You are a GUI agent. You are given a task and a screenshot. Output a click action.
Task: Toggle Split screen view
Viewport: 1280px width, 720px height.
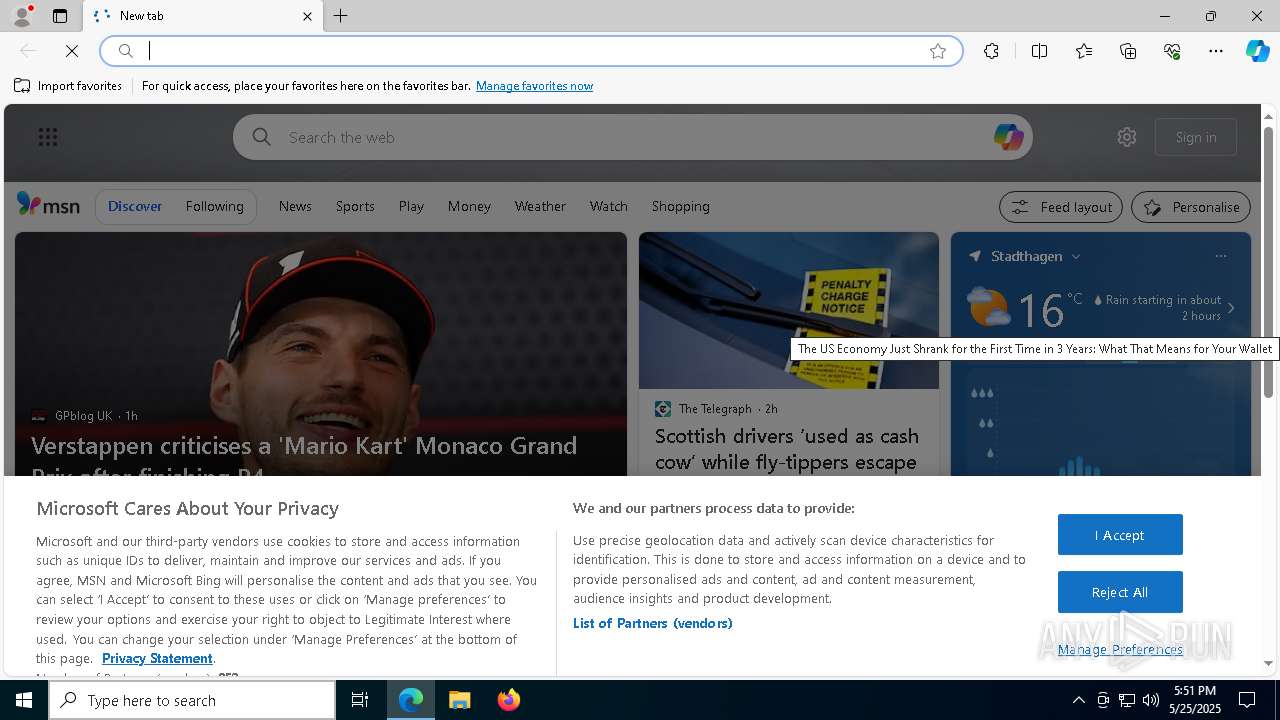(x=1039, y=51)
